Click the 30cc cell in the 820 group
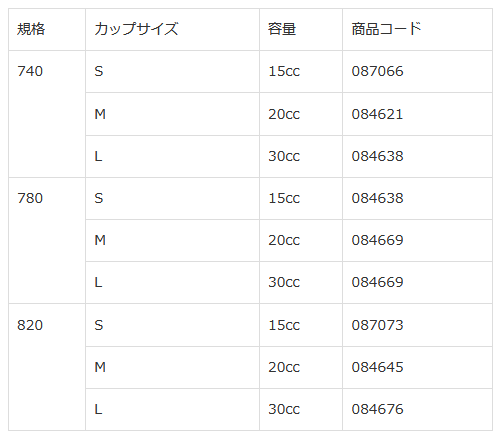Image resolution: width=502 pixels, height=440 pixels. pyautogui.click(x=301, y=410)
